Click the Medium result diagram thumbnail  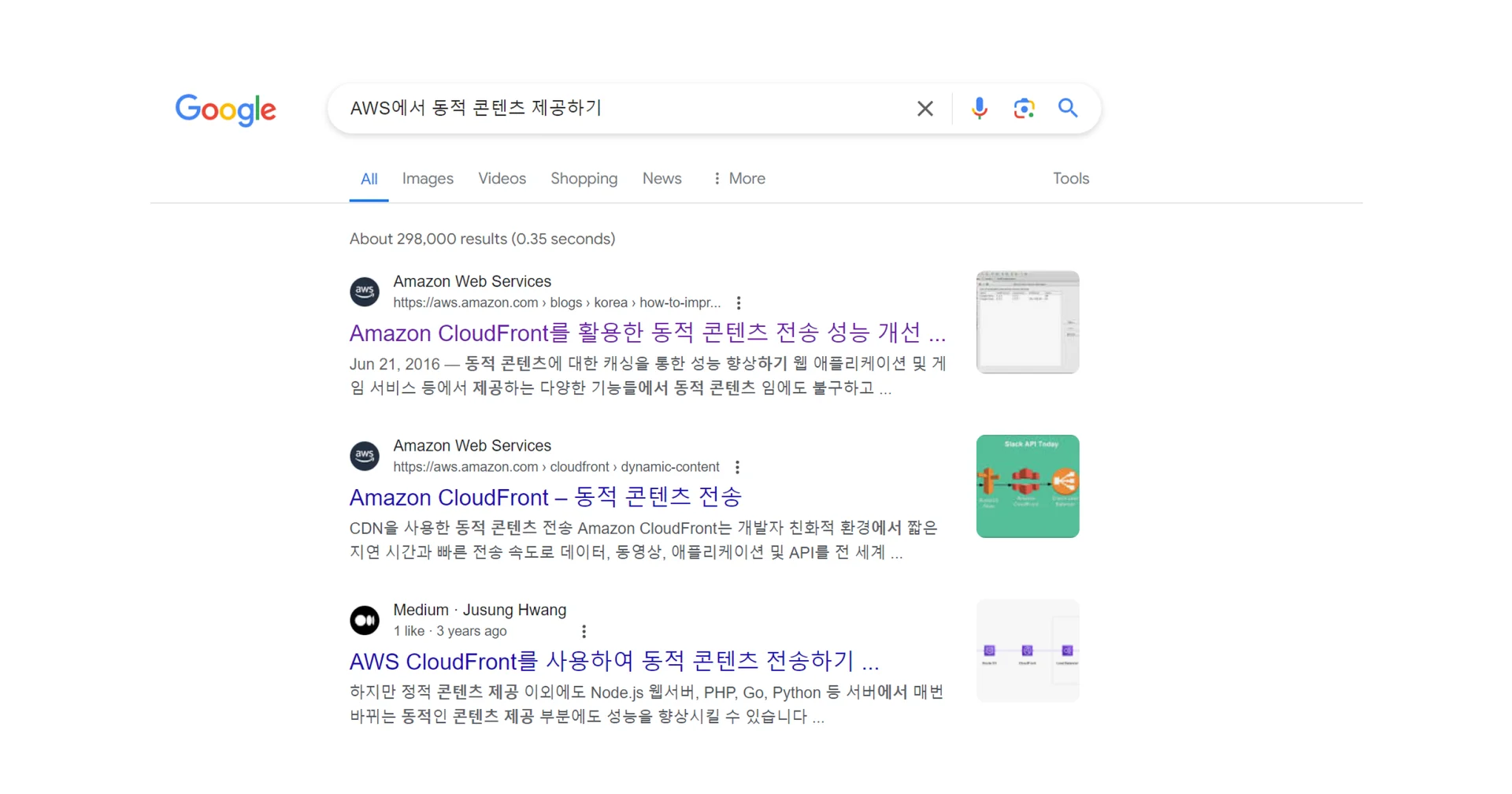1028,651
